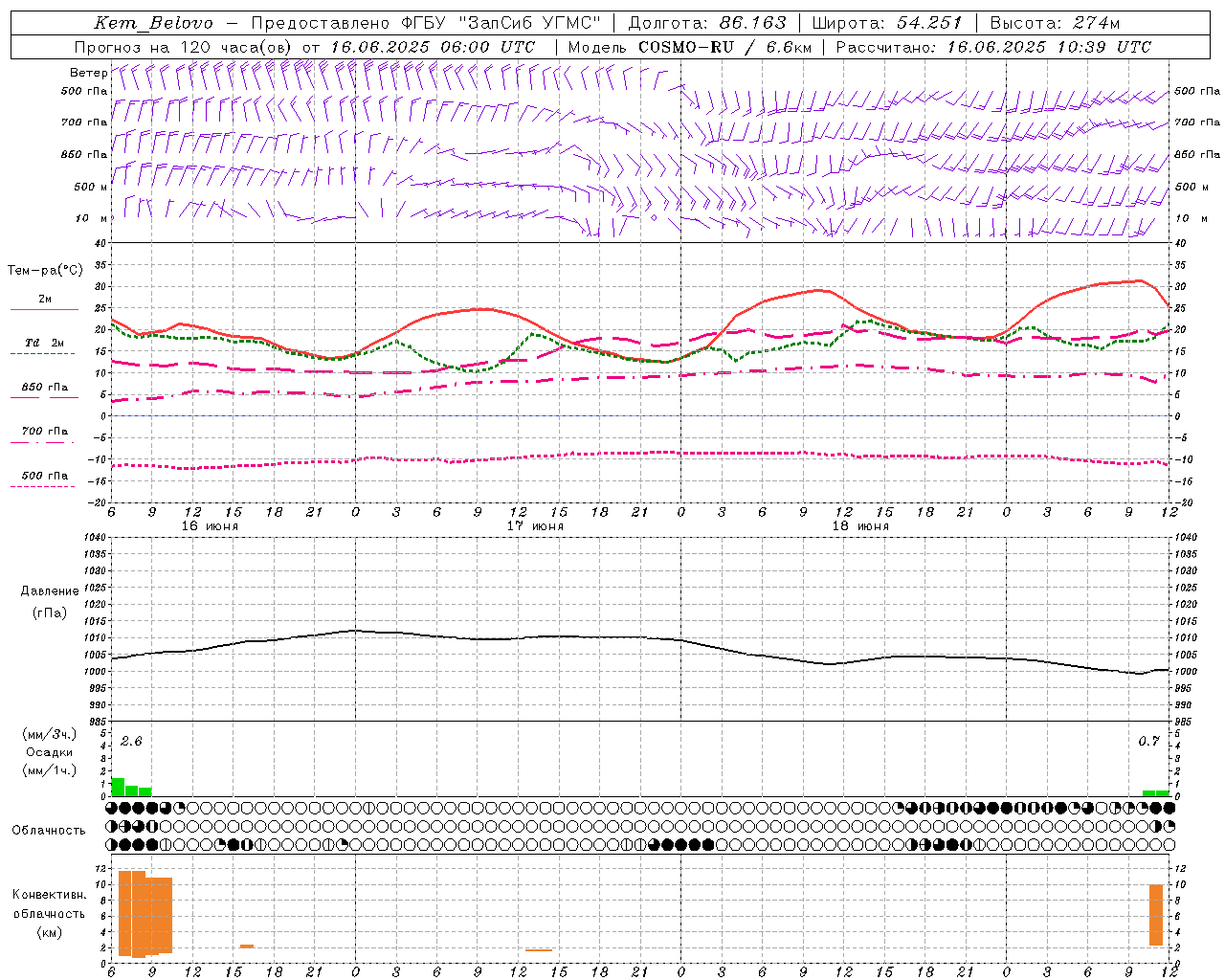Viewport: 1225px width, 980px height.
Task: Select the 2м temperature legend line sample
Action: tap(44, 310)
